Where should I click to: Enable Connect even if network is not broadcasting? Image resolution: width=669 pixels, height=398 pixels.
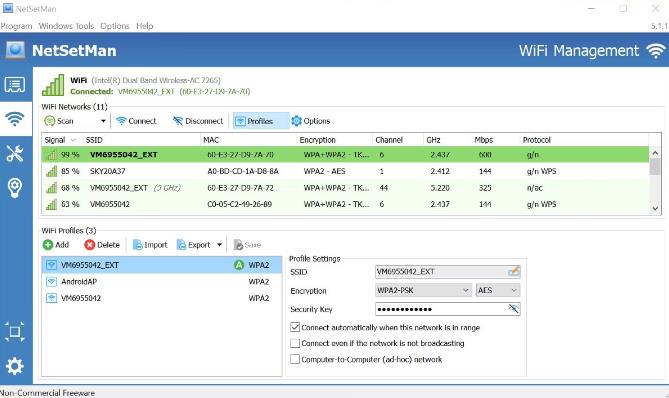295,343
